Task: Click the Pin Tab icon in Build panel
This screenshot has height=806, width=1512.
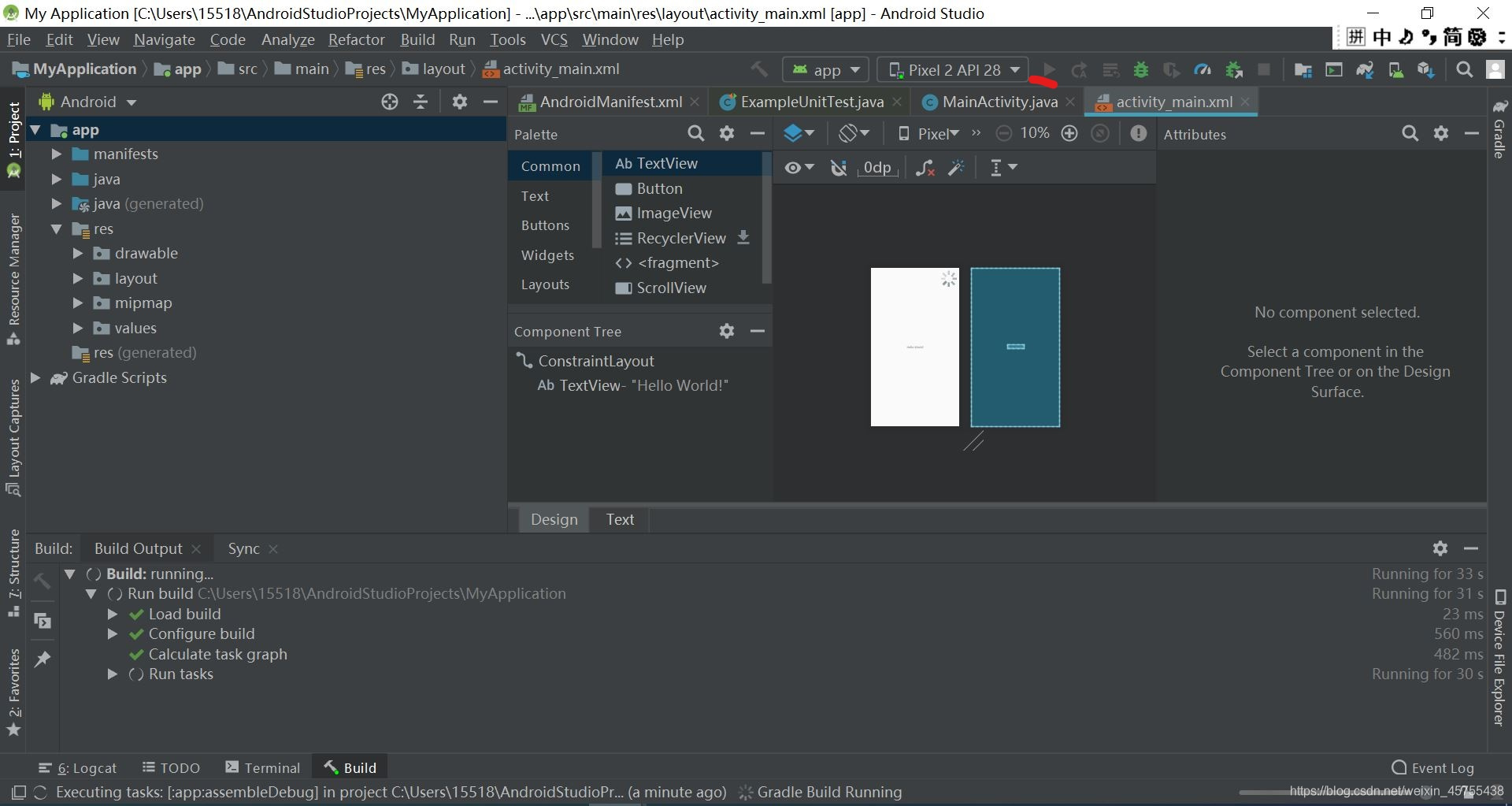Action: click(x=43, y=659)
